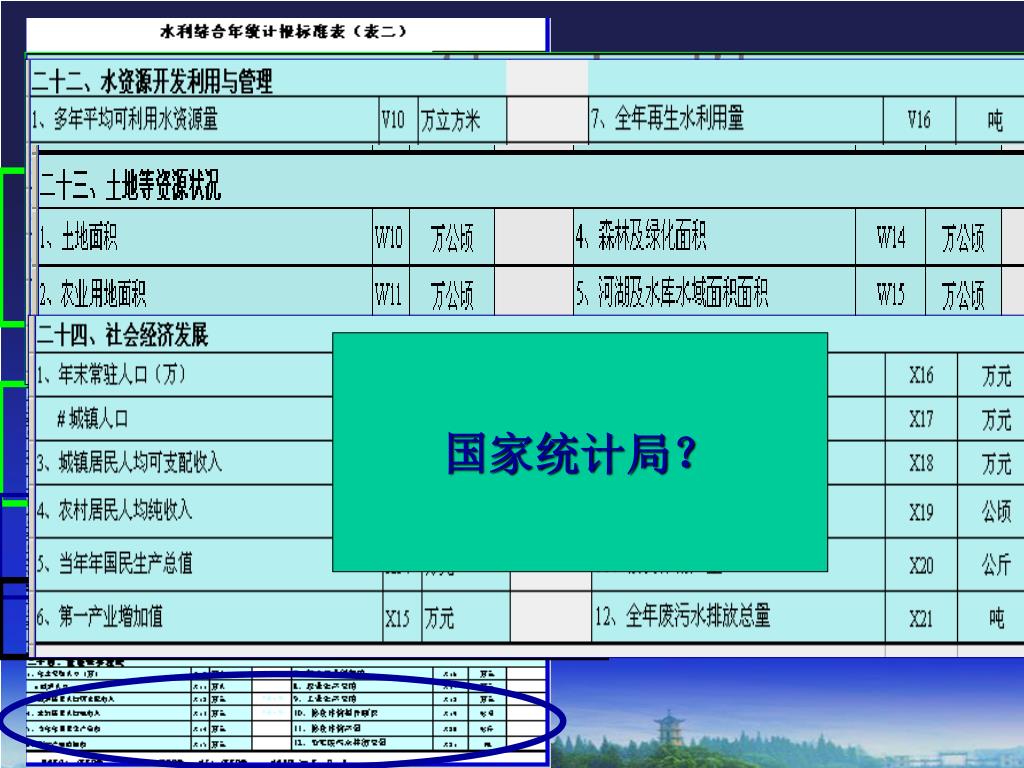Screen dimensions: 1024x768
Task: Click the code cell V10
Action: point(393,120)
